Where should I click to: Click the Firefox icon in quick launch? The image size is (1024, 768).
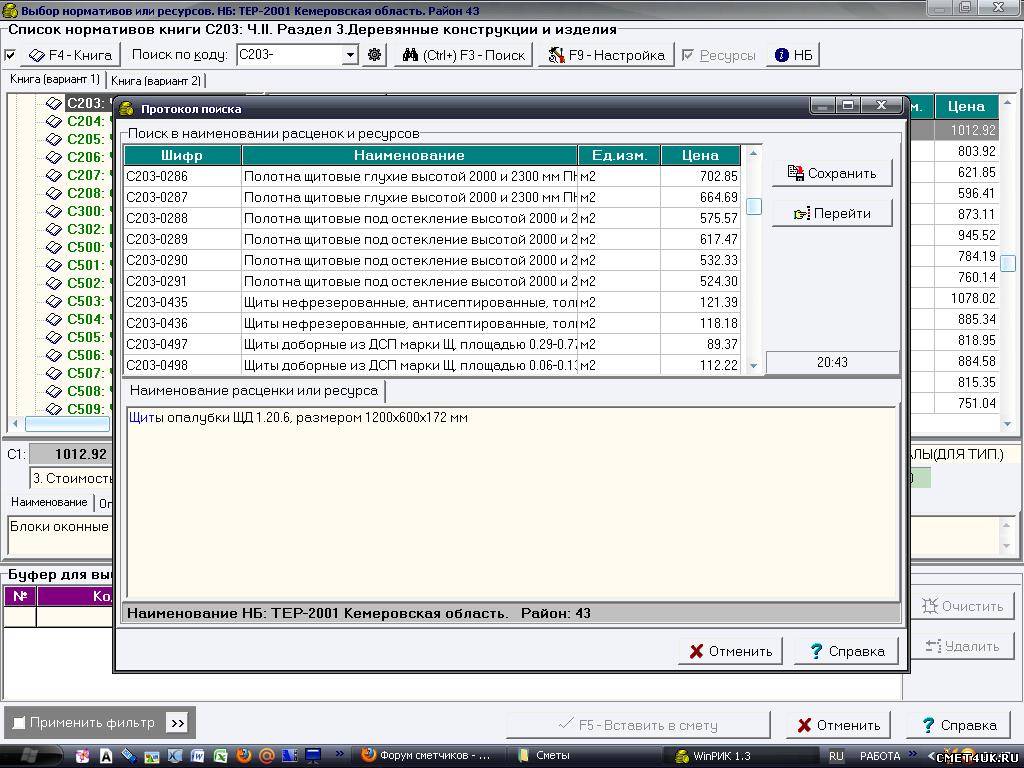(244, 756)
